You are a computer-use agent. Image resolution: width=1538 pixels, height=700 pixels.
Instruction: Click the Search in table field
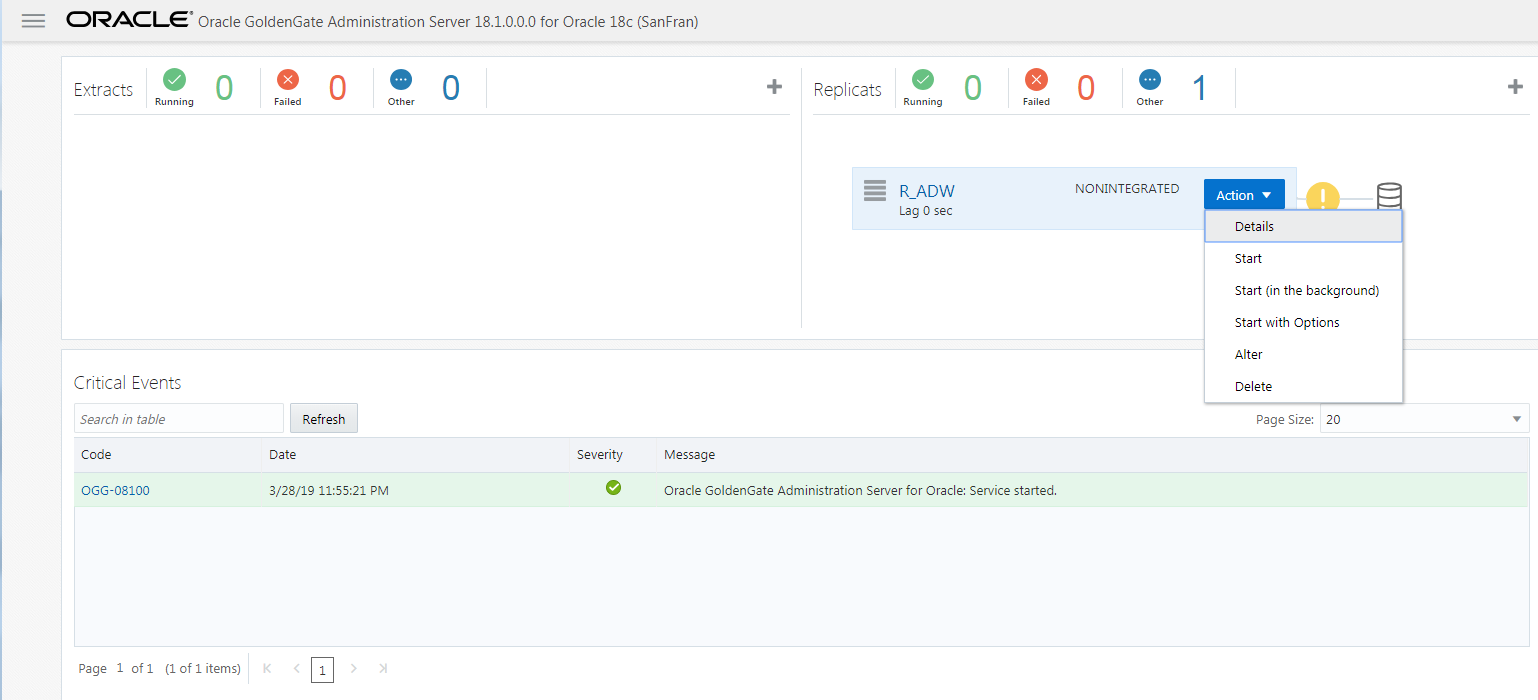coord(179,419)
